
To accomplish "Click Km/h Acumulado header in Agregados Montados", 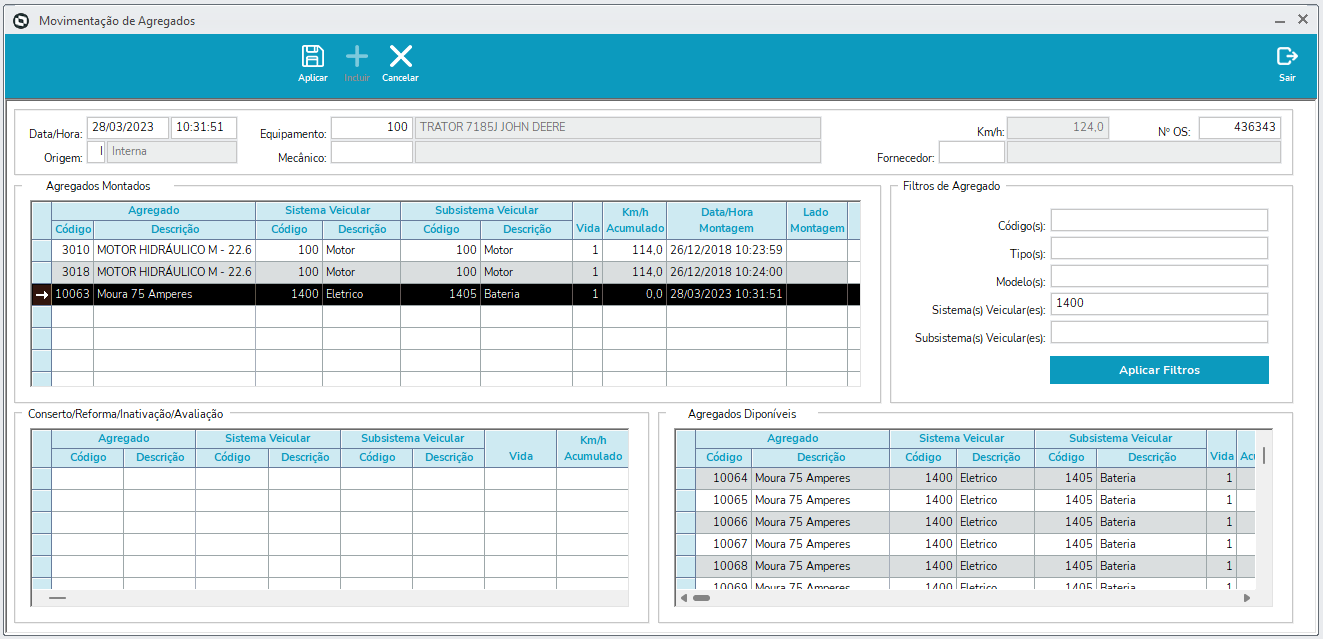I will tap(634, 220).
